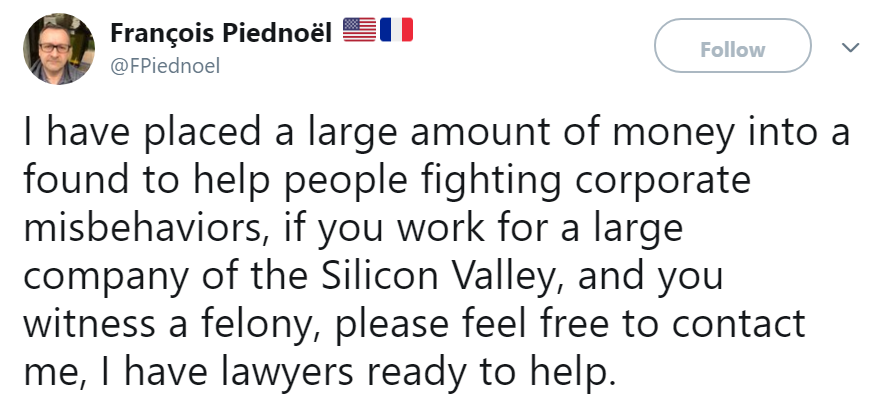This screenshot has width=884, height=408.
Task: Click the US flag emoji
Action: pos(359,29)
